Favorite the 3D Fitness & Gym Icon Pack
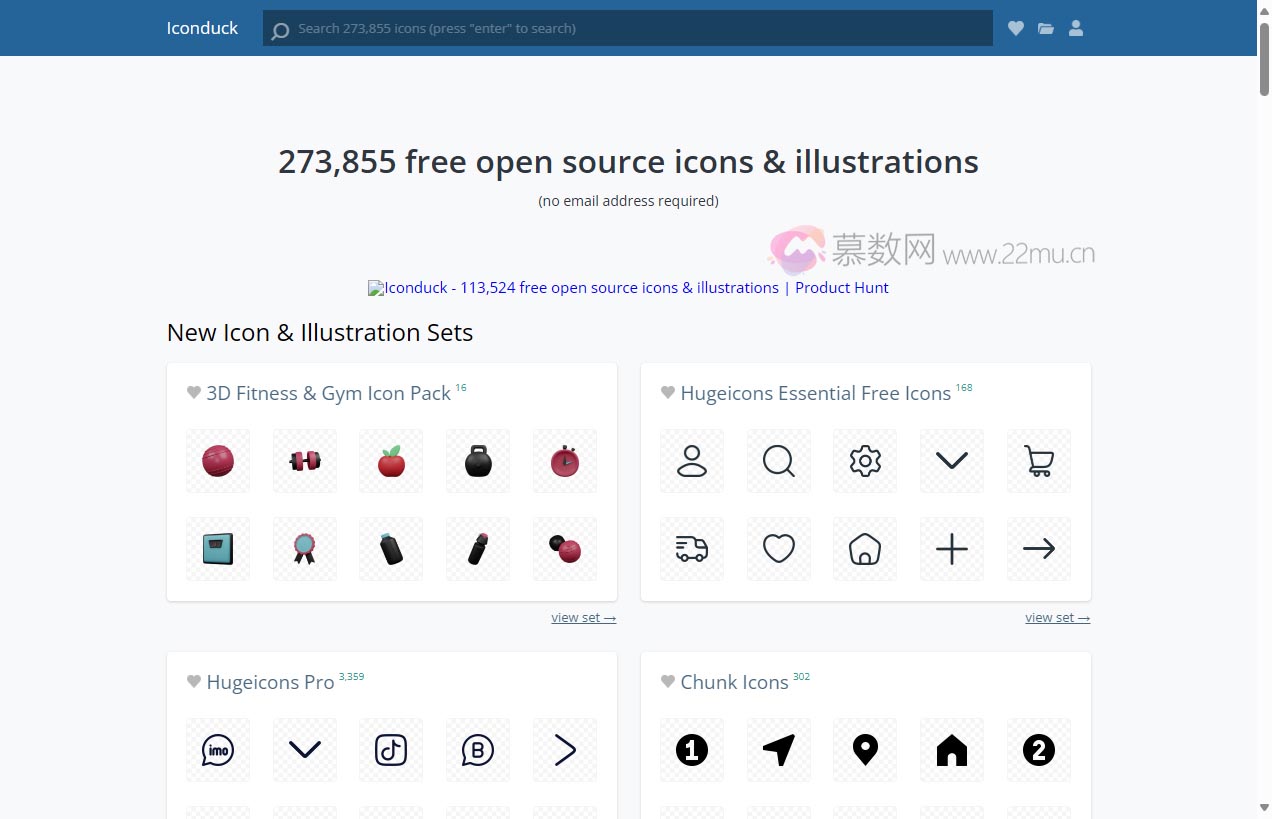Viewport: 1272px width, 819px height. pos(192,392)
